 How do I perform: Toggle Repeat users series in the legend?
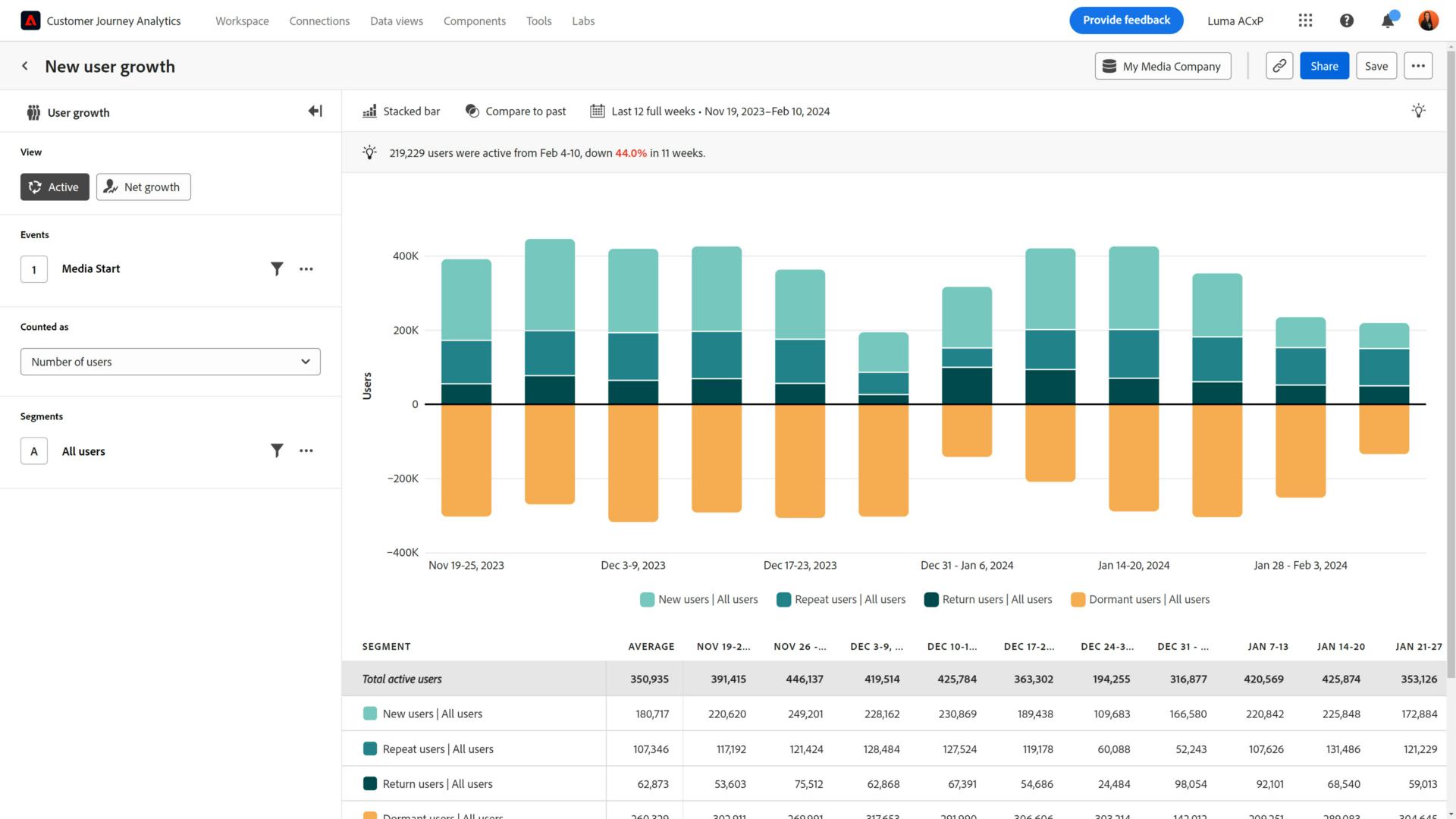point(841,599)
